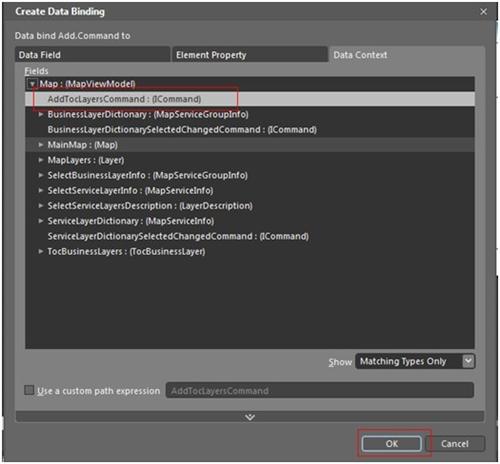Expand the MainMap node arrow

coord(41,145)
